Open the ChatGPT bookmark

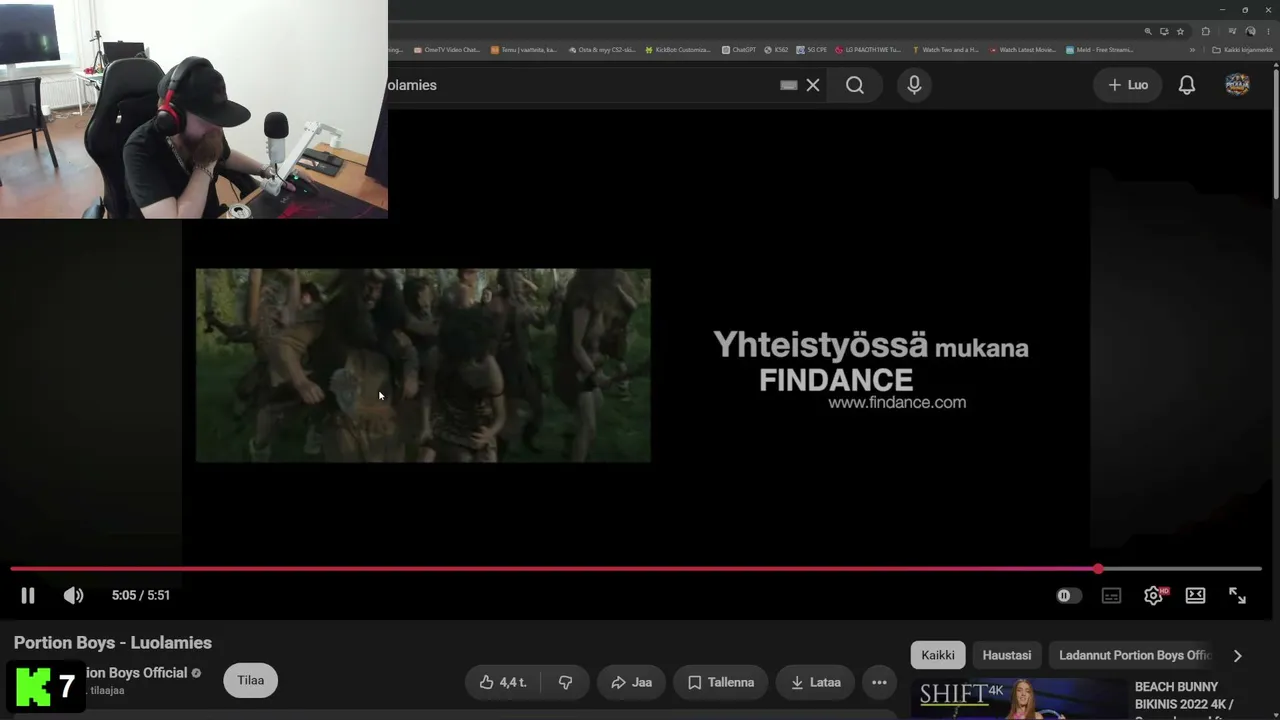[739, 49]
